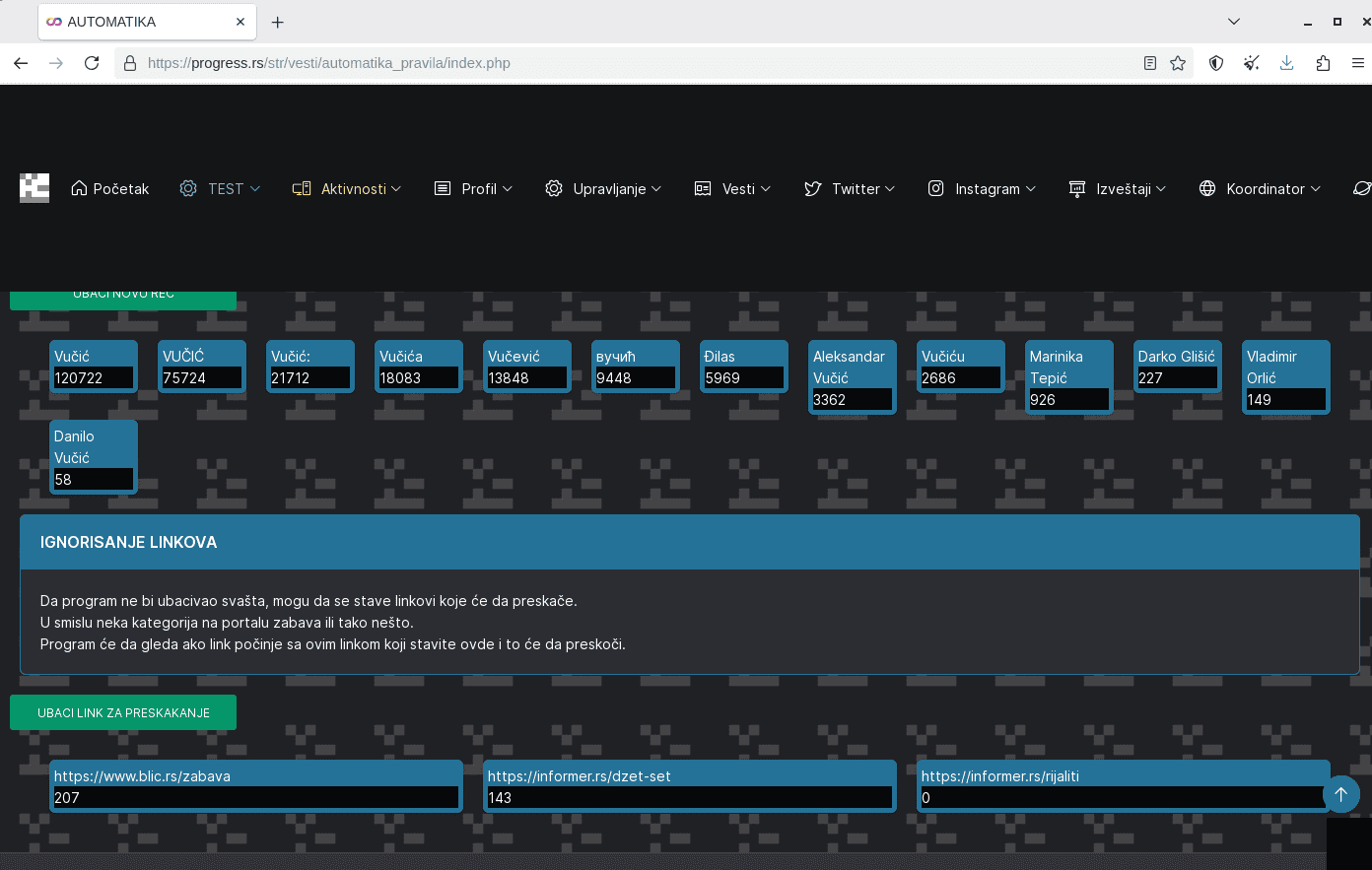1372x870 pixels.
Task: Open the browser new tab button
Action: point(278,22)
